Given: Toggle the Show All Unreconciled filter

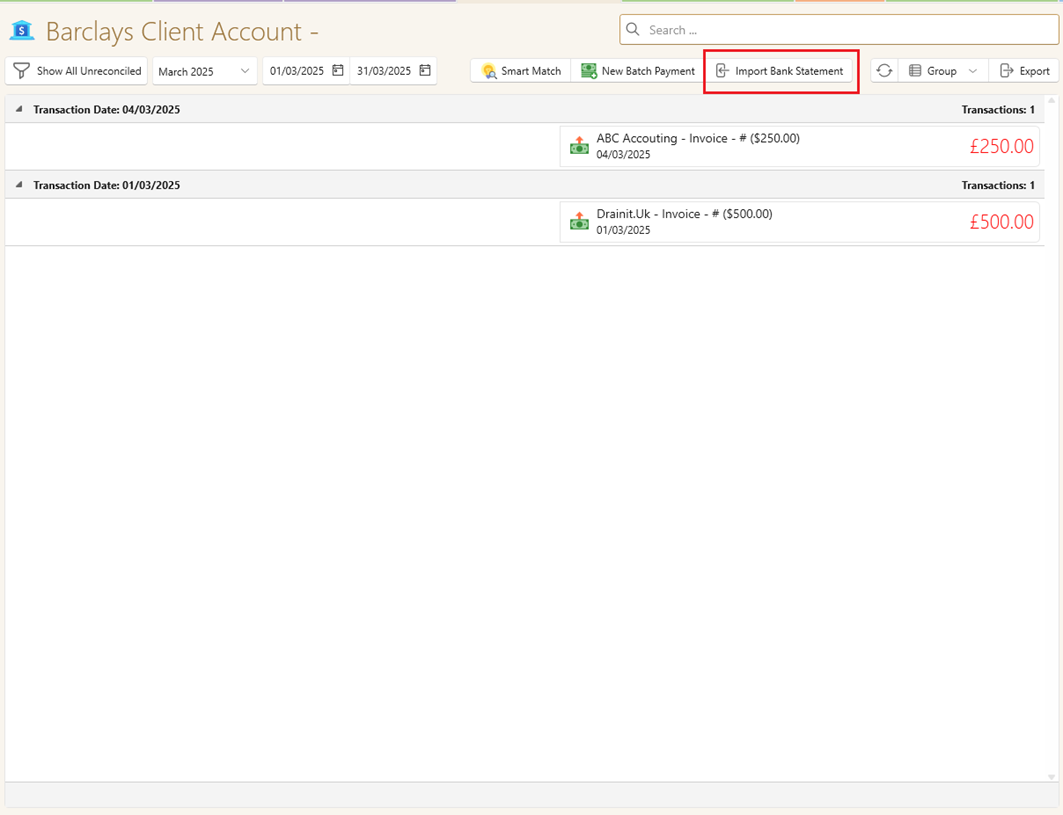Looking at the screenshot, I should coord(77,71).
